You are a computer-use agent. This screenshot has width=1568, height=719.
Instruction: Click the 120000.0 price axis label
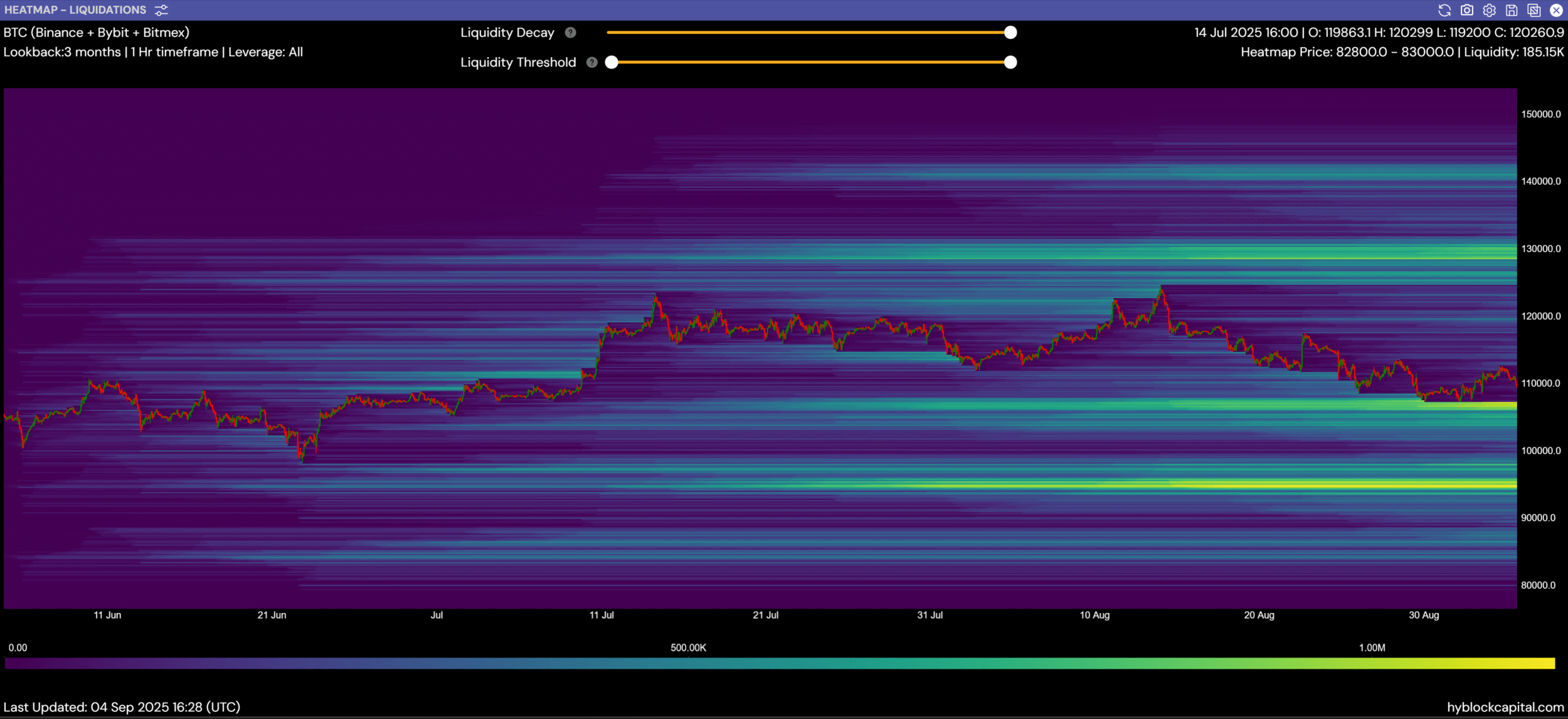pyautogui.click(x=1541, y=316)
